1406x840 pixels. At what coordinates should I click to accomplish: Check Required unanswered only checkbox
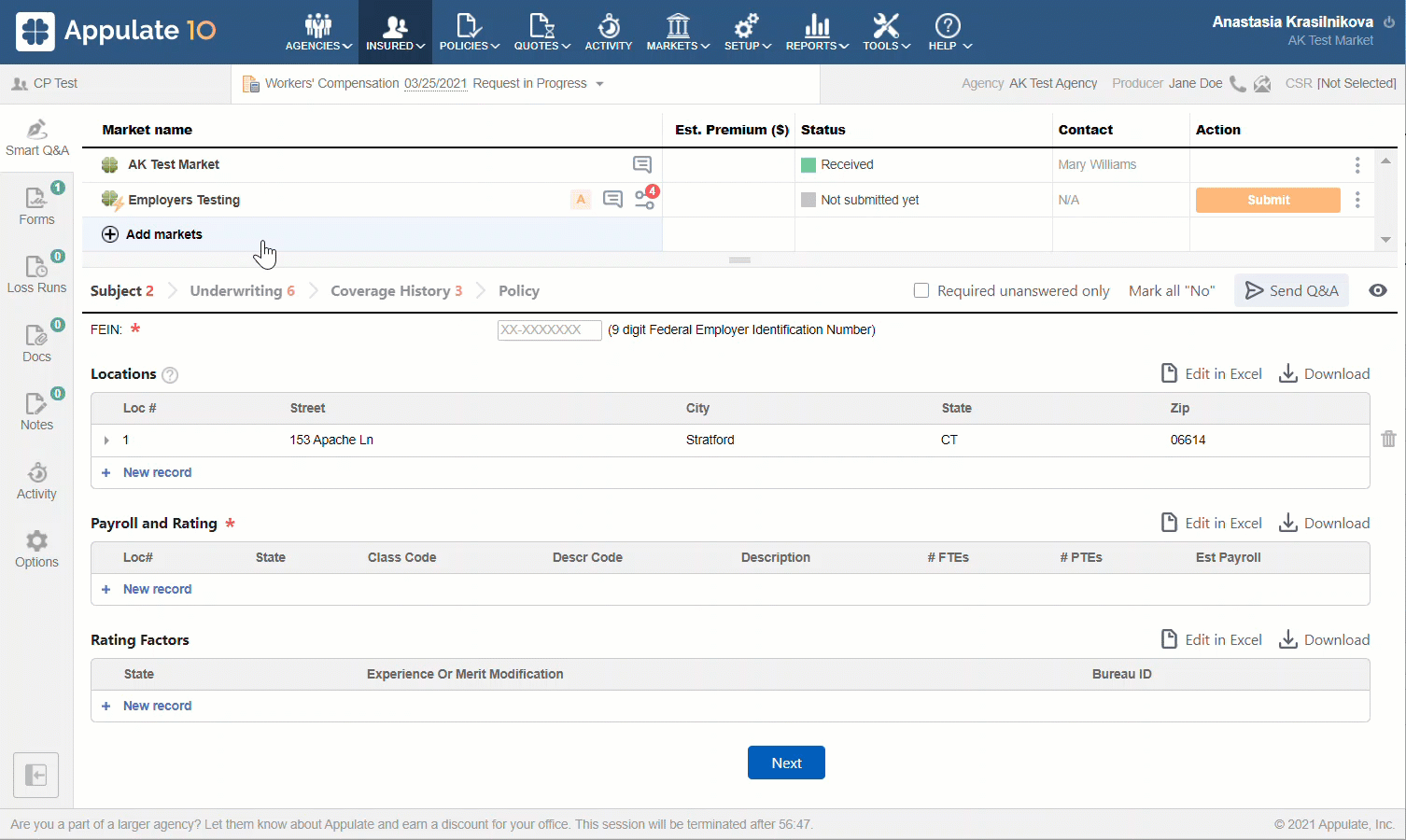pos(921,290)
